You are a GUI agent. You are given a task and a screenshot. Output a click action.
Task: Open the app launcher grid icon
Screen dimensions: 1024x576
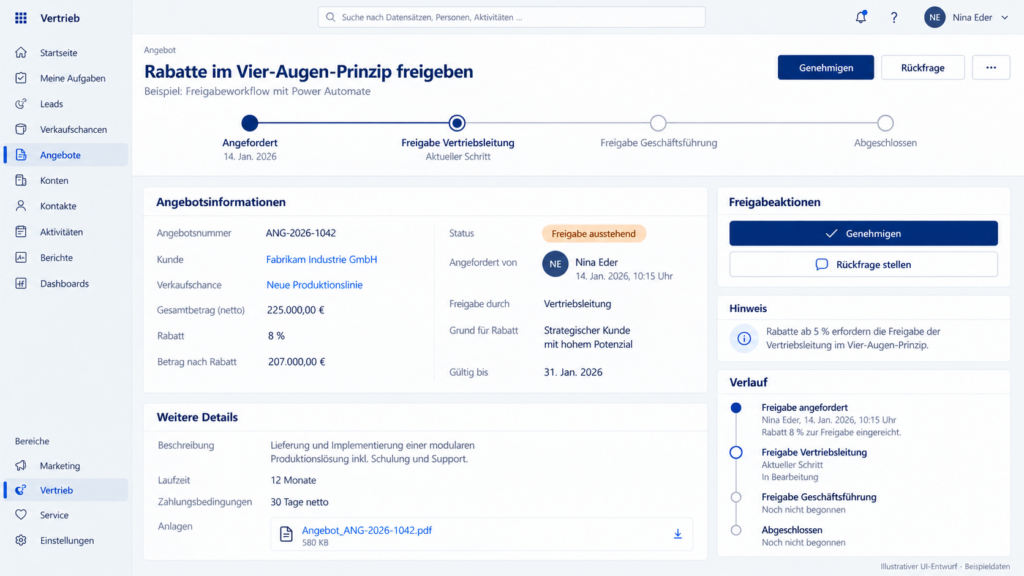pos(21,18)
